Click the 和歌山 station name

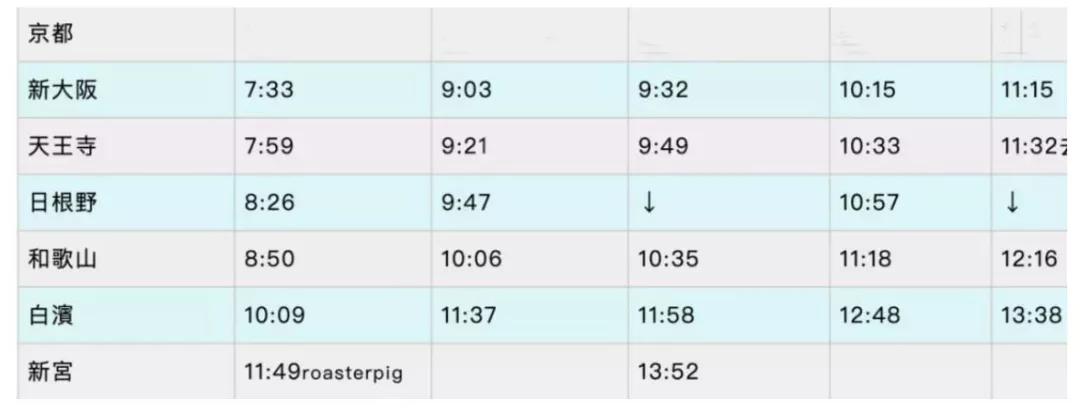tap(63, 259)
